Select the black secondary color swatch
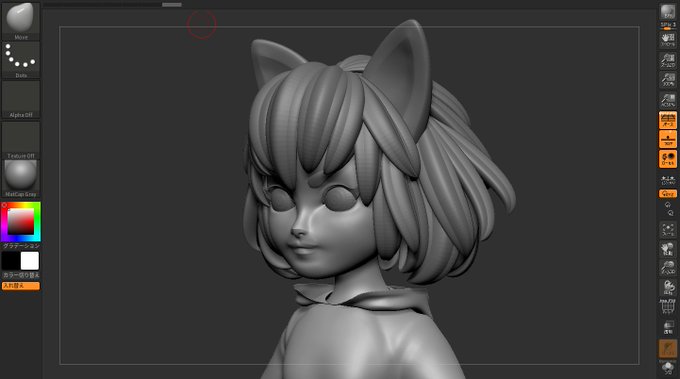680x379 pixels. point(10,261)
